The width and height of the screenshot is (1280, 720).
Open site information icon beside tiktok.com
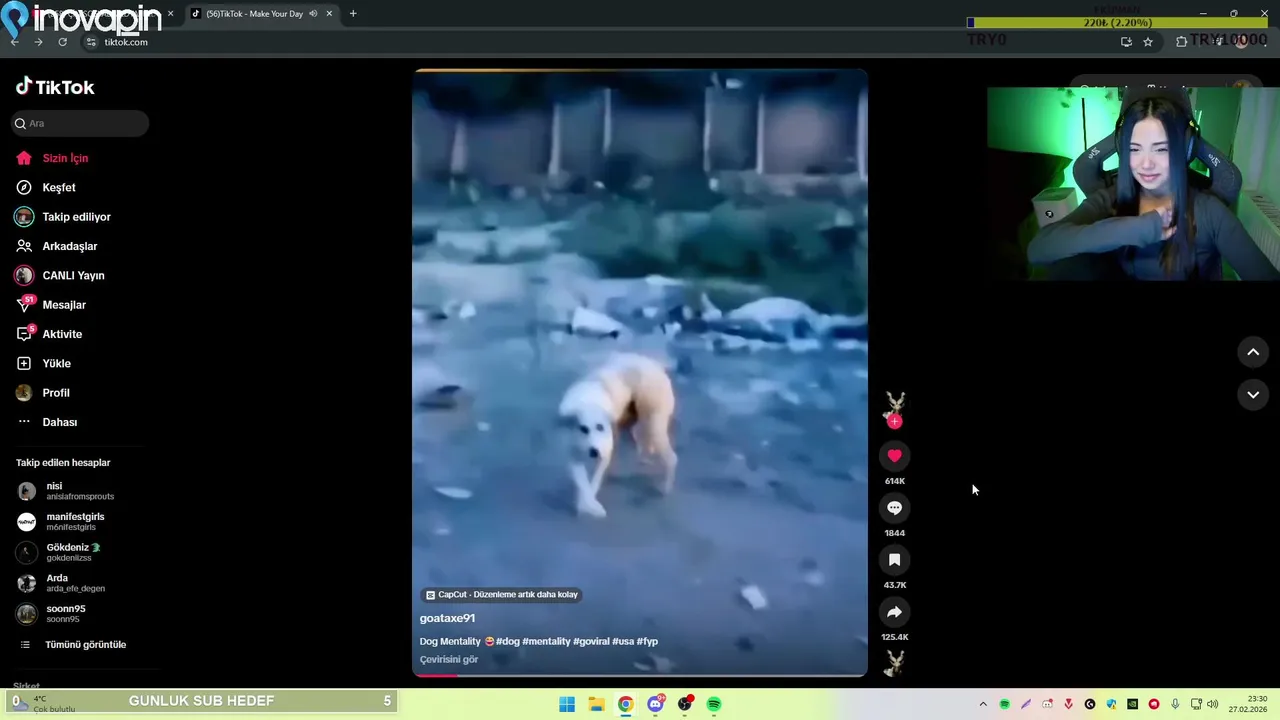91,42
